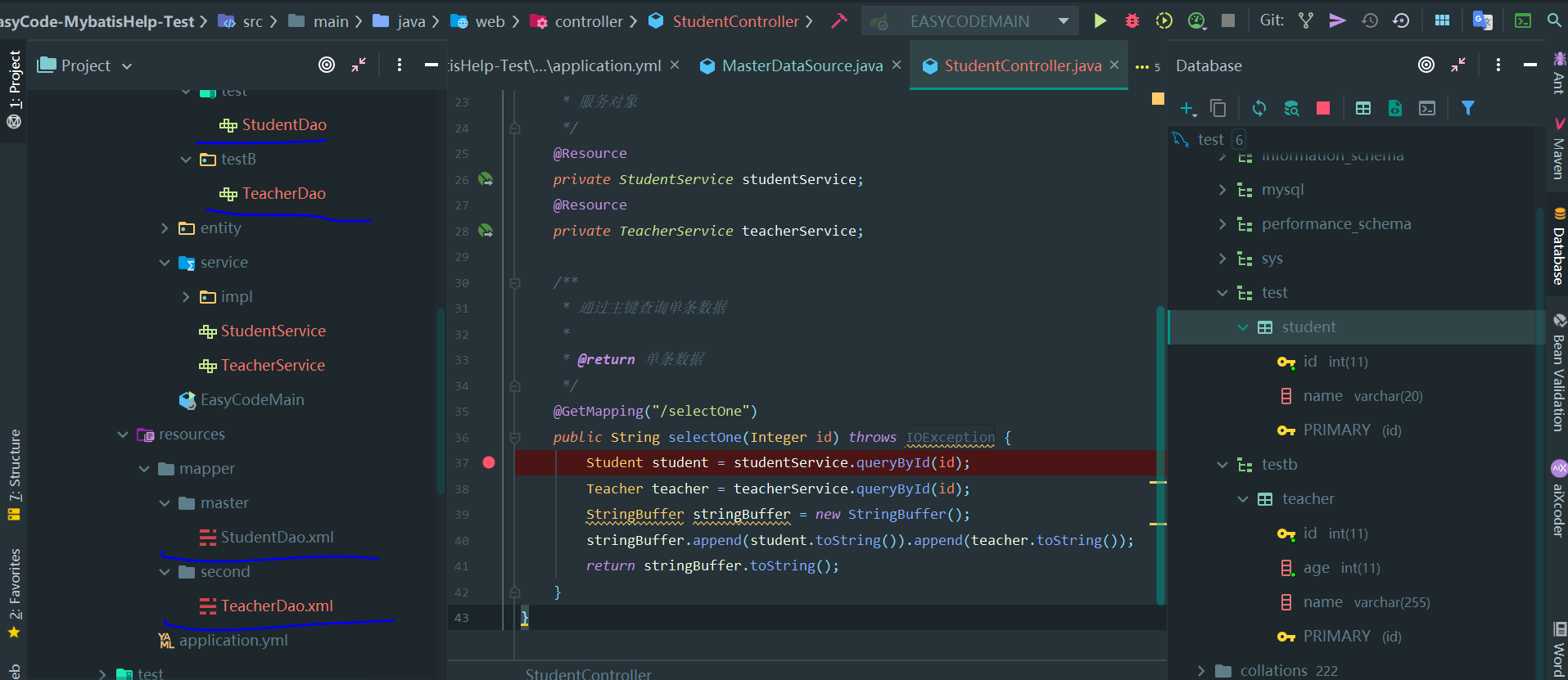Open Project panel three-dot options menu
Viewport: 1568px width, 680px height.
pos(399,65)
